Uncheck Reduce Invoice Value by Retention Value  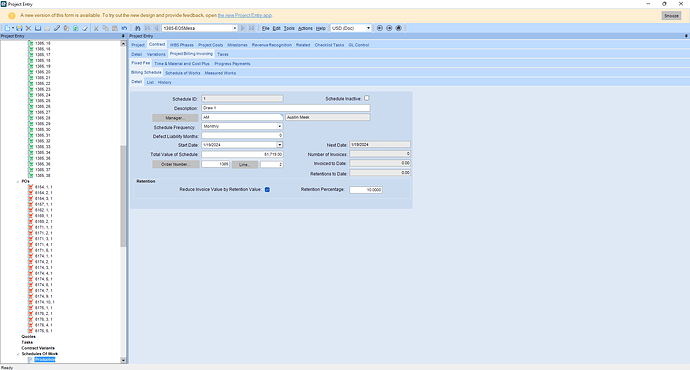pyautogui.click(x=267, y=190)
